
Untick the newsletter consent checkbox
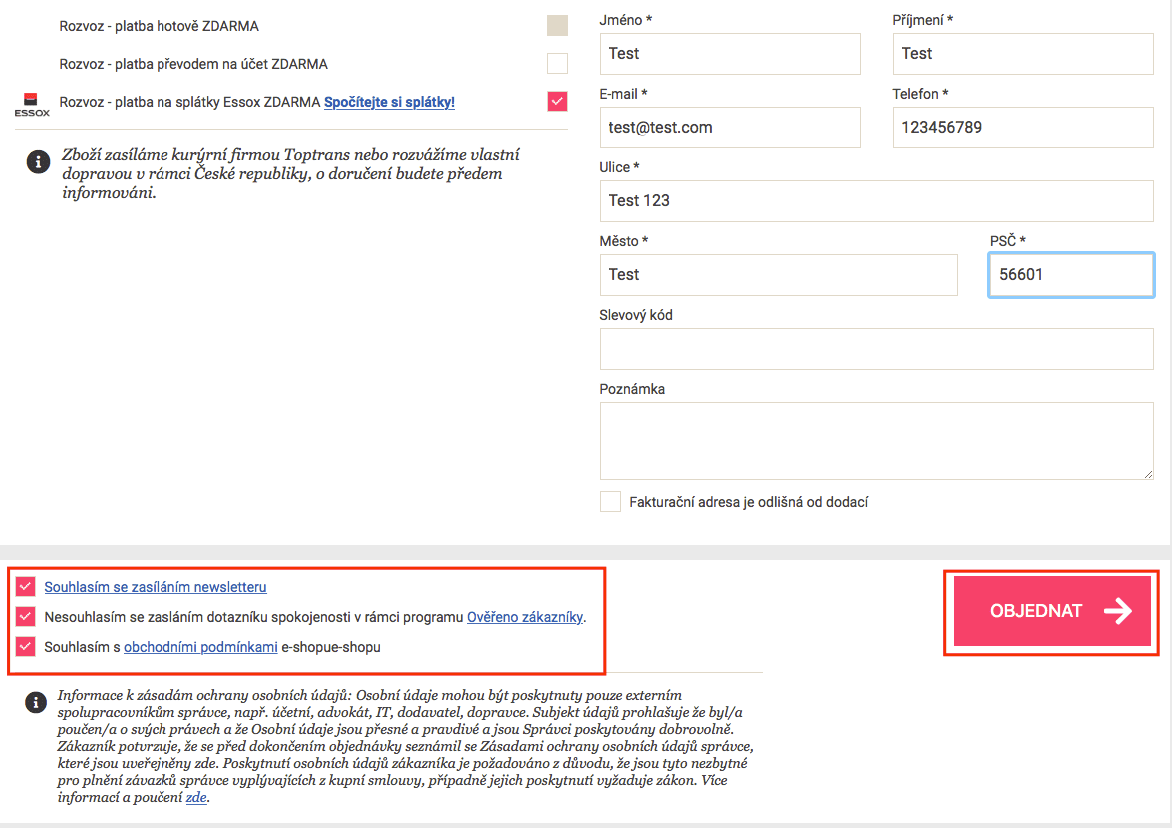[x=26, y=587]
